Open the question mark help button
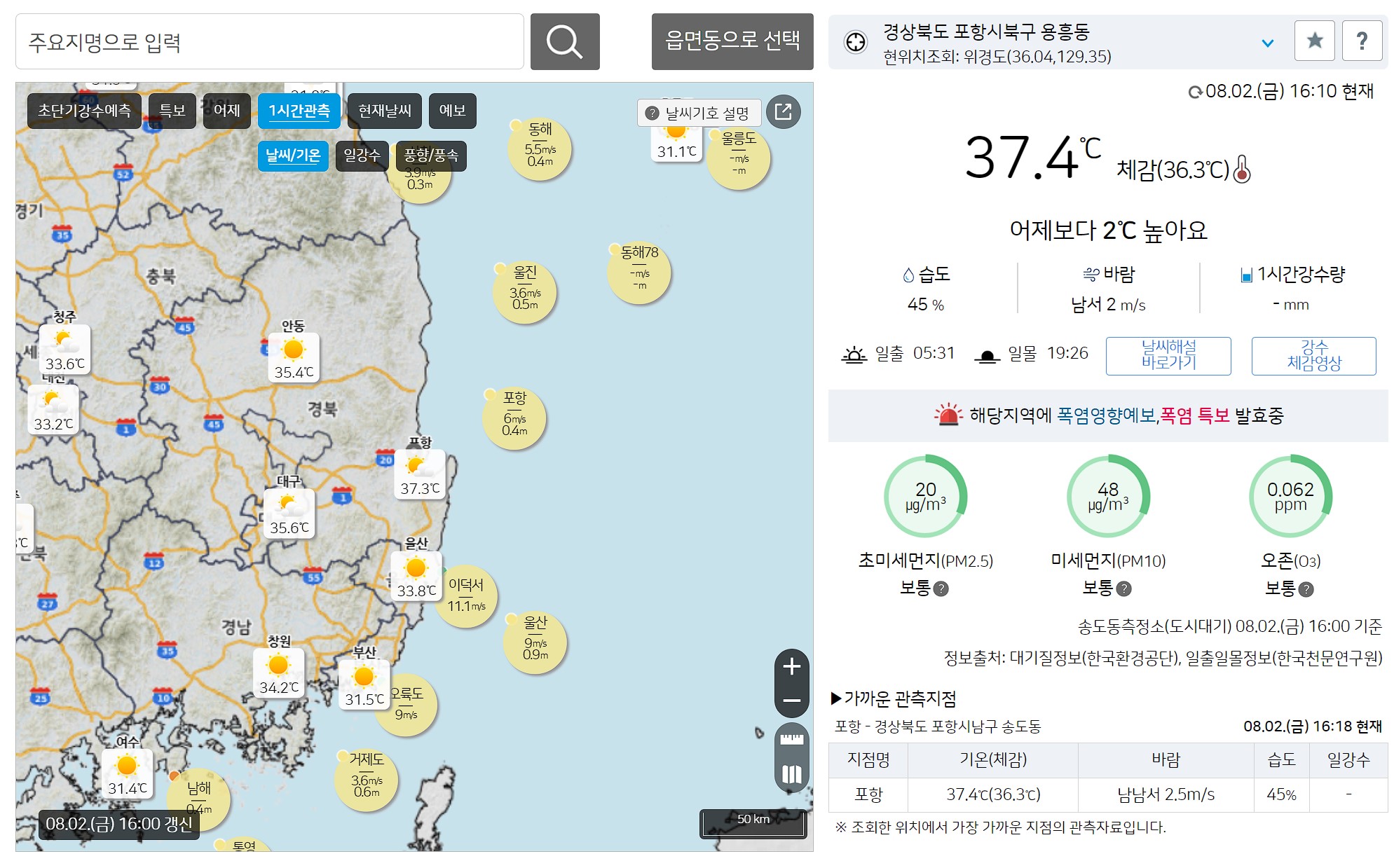This screenshot has height=868, width=1394. click(1361, 41)
